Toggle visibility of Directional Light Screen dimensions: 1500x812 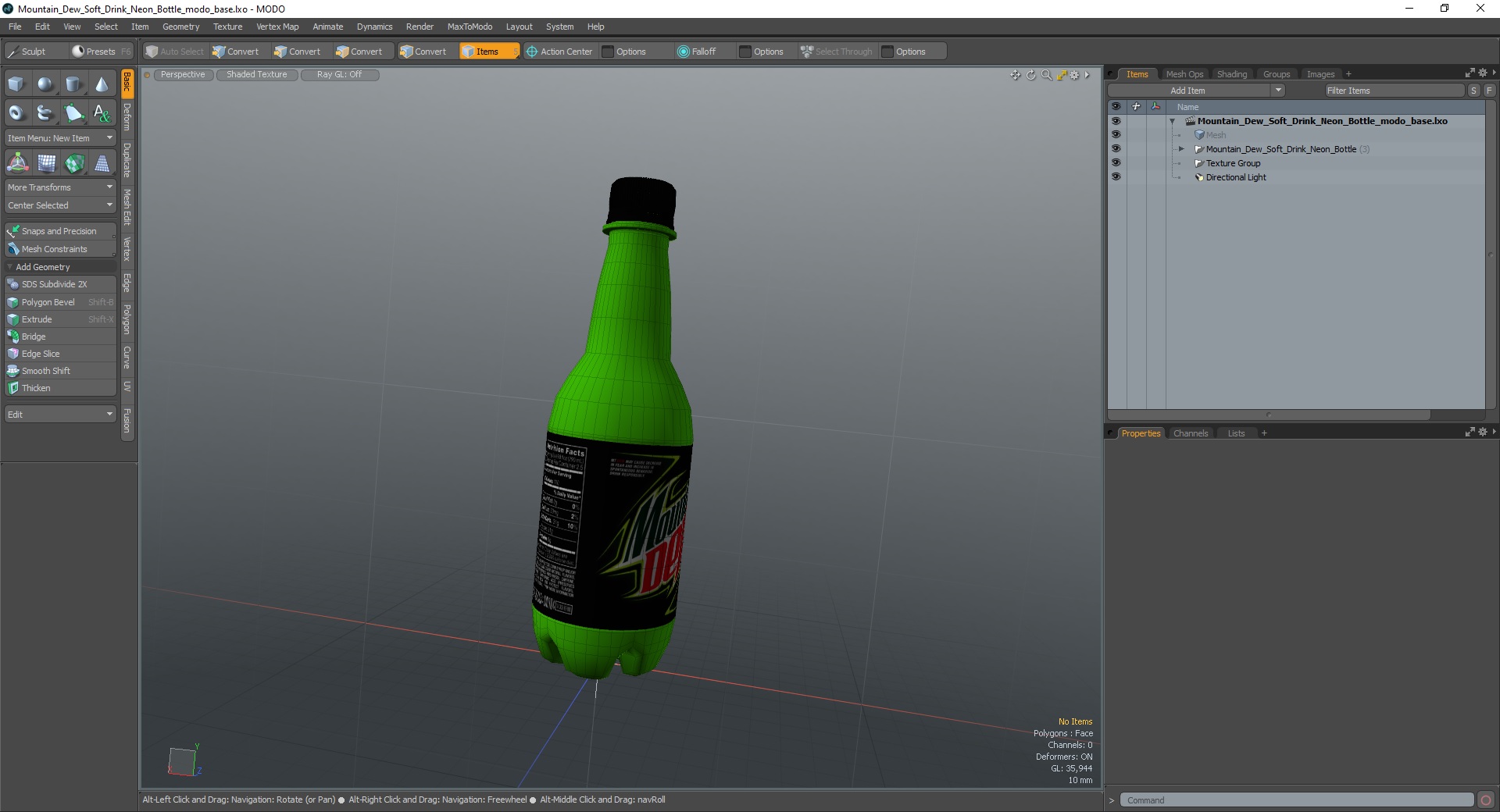pyautogui.click(x=1116, y=177)
